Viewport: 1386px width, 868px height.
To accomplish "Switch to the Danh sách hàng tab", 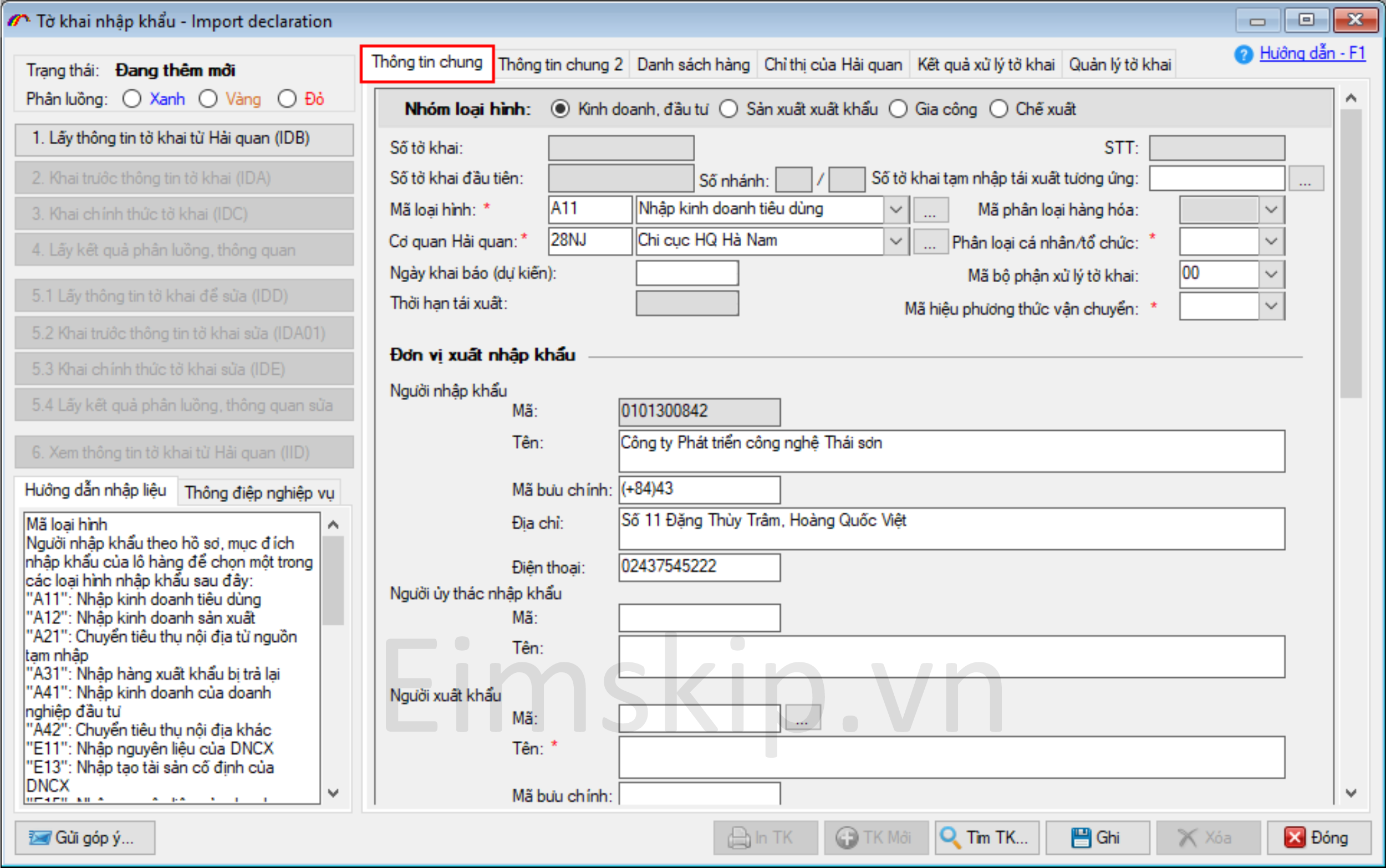I will [x=693, y=64].
